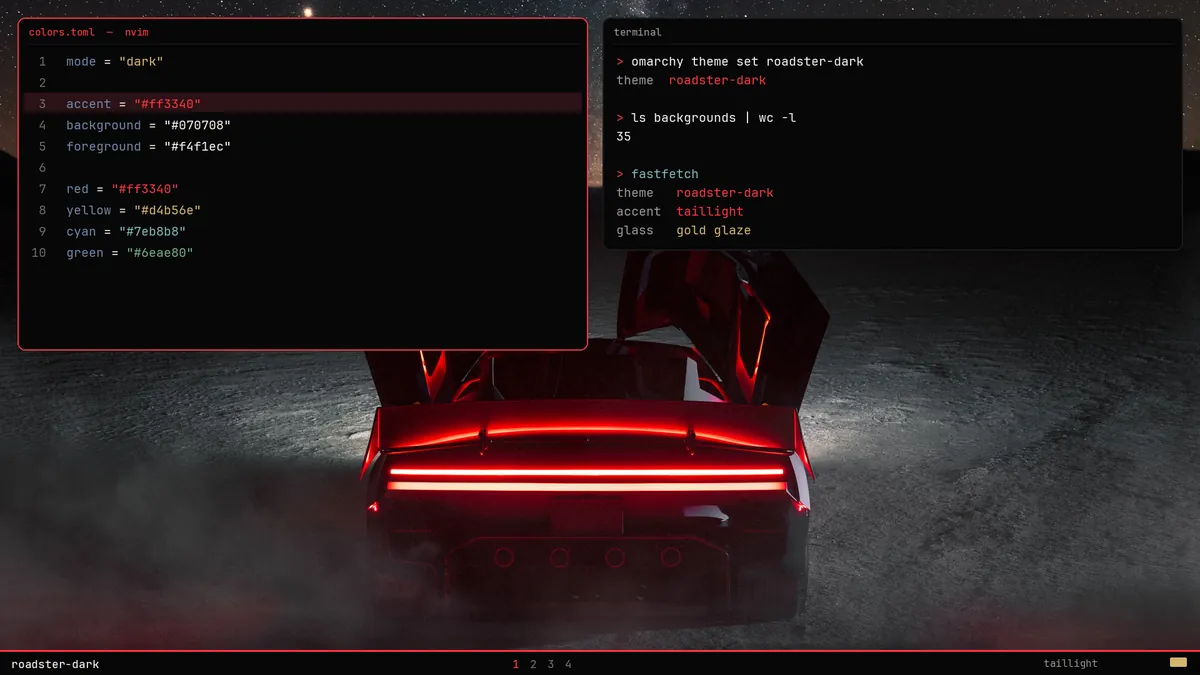Click the "#7eb8b8" cyan value

tap(153, 232)
